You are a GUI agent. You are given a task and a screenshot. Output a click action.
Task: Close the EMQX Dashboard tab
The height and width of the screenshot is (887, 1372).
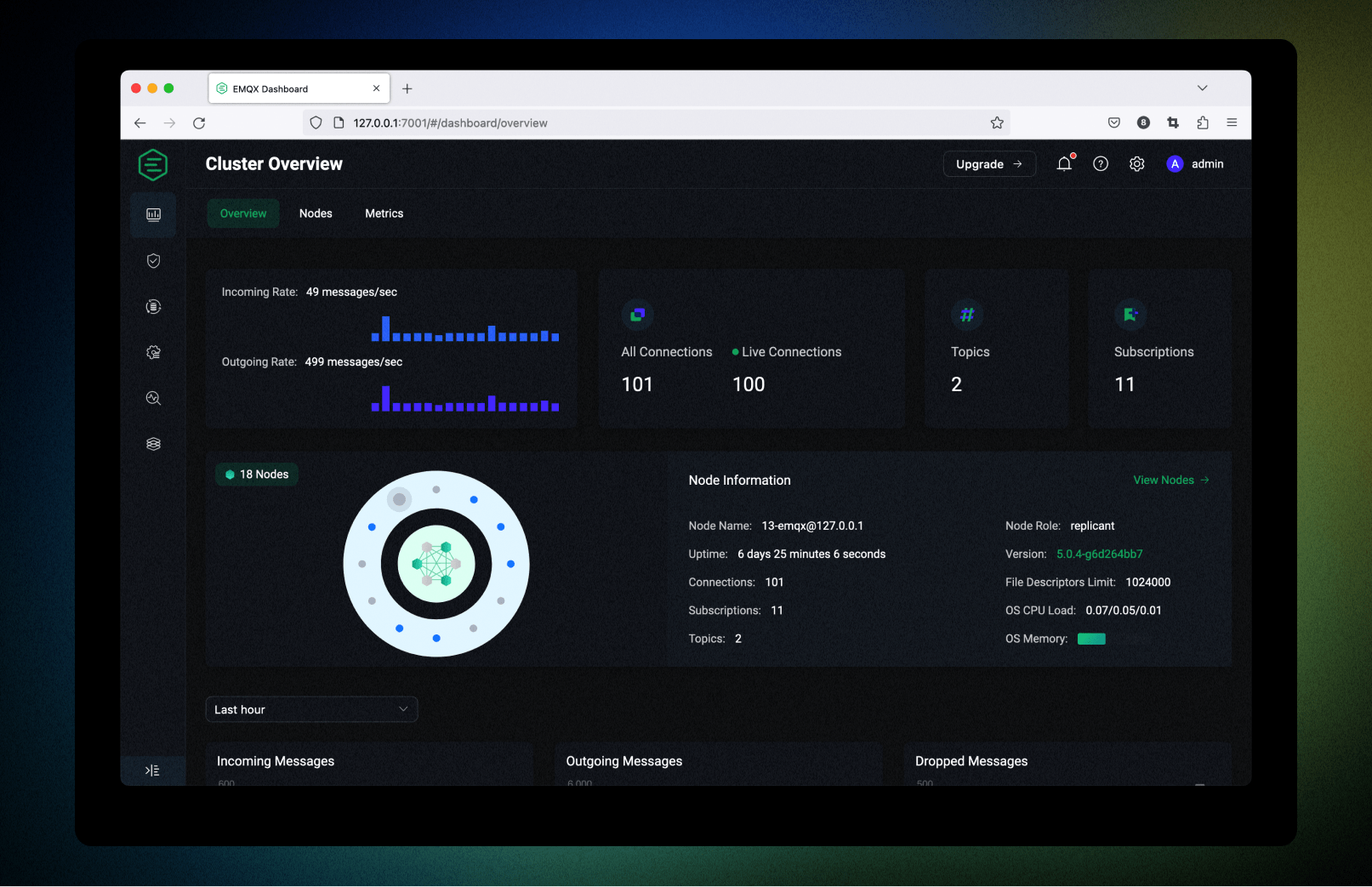click(376, 88)
